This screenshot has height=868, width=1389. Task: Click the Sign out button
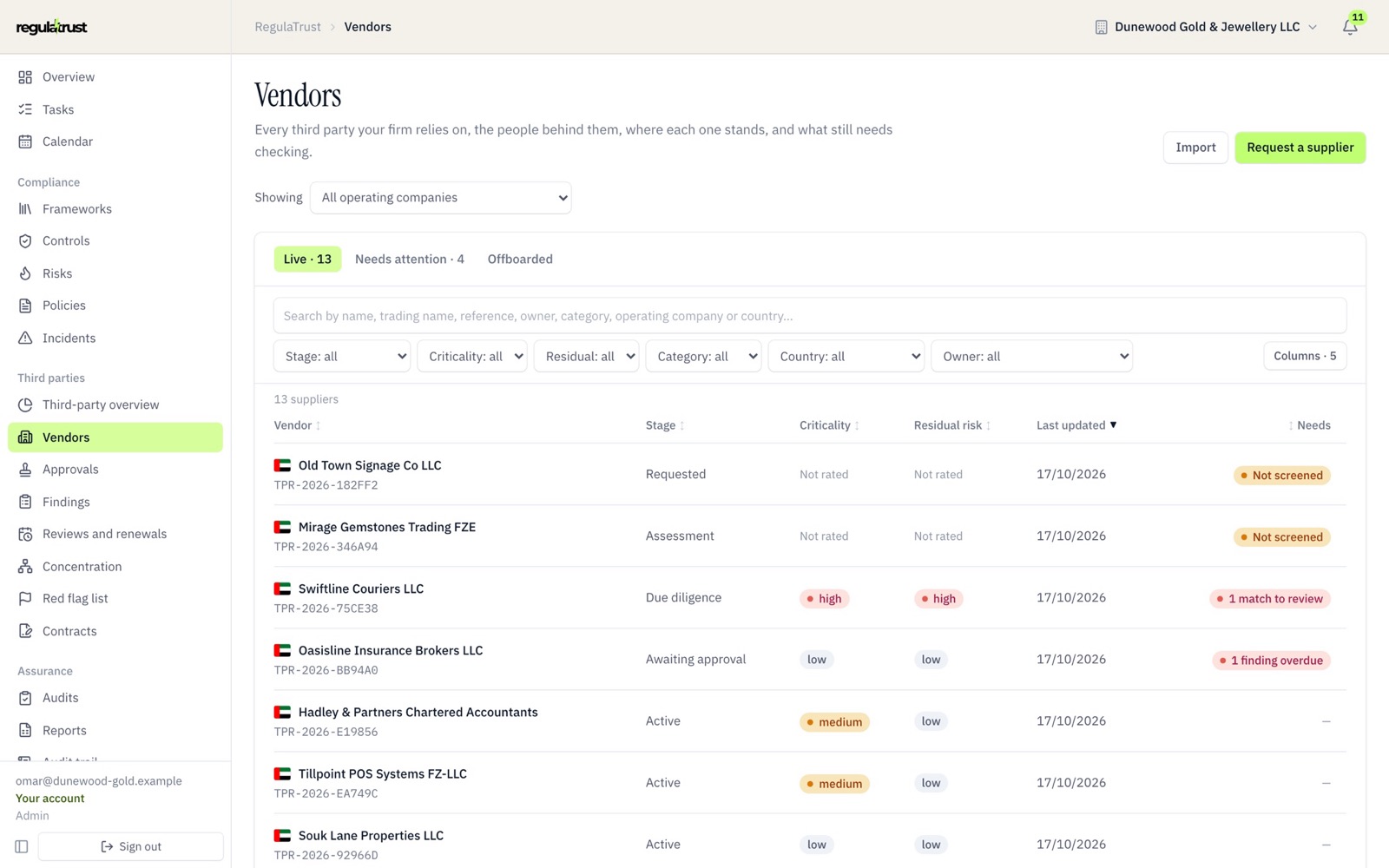(x=131, y=846)
